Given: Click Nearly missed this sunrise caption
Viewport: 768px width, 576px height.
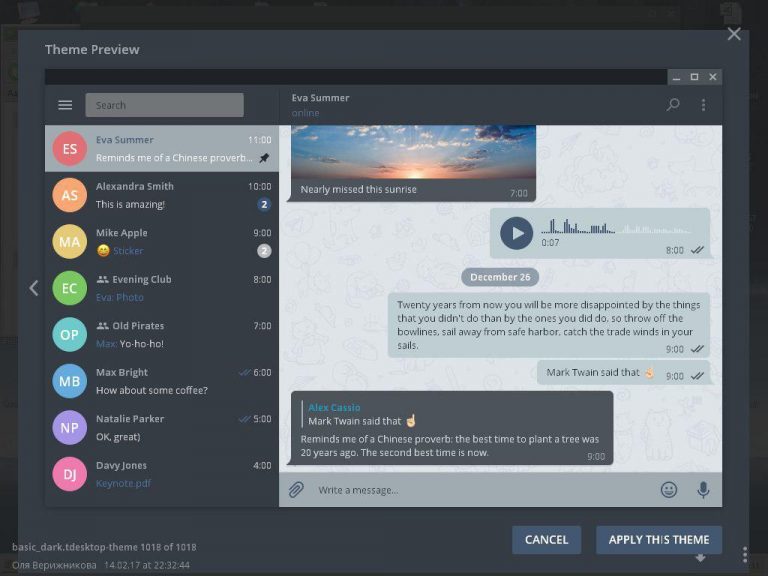Looking at the screenshot, I should [x=359, y=190].
